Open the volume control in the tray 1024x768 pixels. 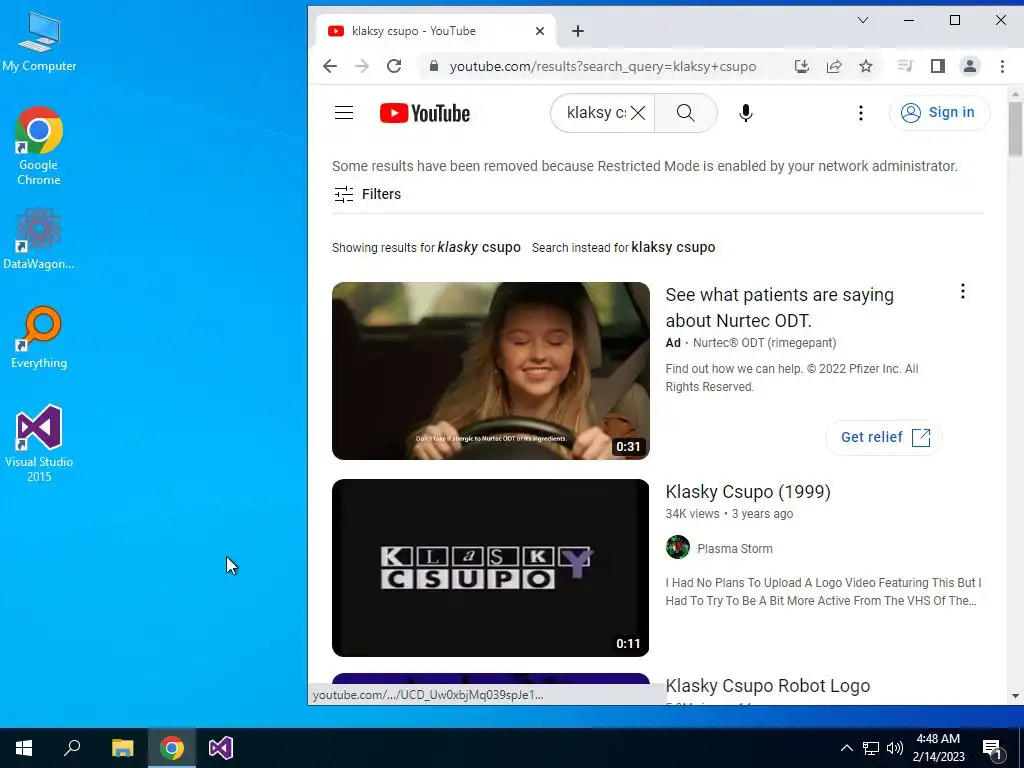(x=895, y=748)
